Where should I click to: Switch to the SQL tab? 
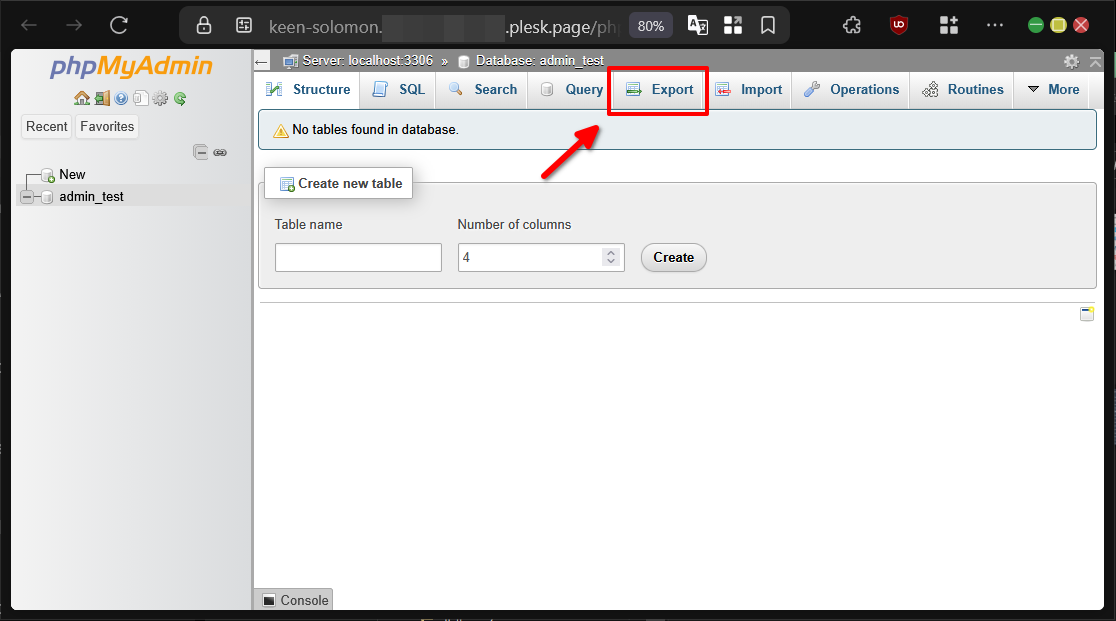point(397,89)
